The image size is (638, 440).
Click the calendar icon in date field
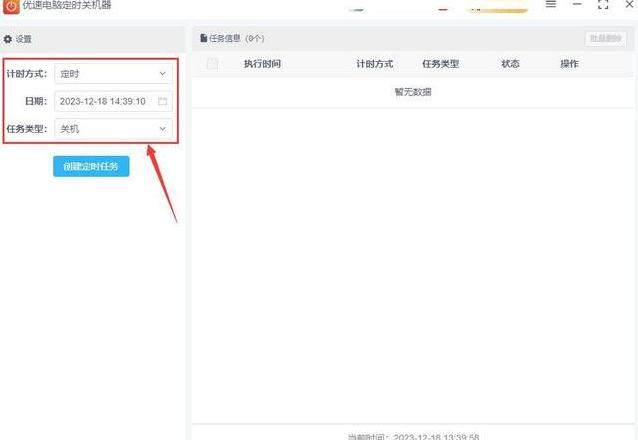[162, 101]
